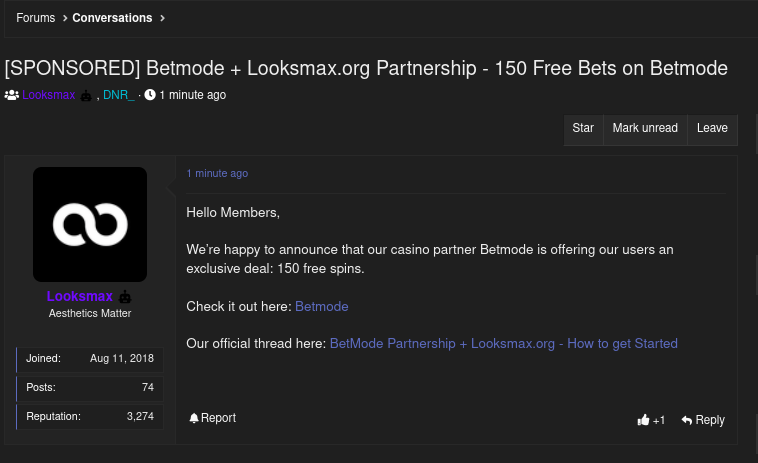
Task: Expand the chevron after Forums breadcrumb
Action: click(x=64, y=18)
